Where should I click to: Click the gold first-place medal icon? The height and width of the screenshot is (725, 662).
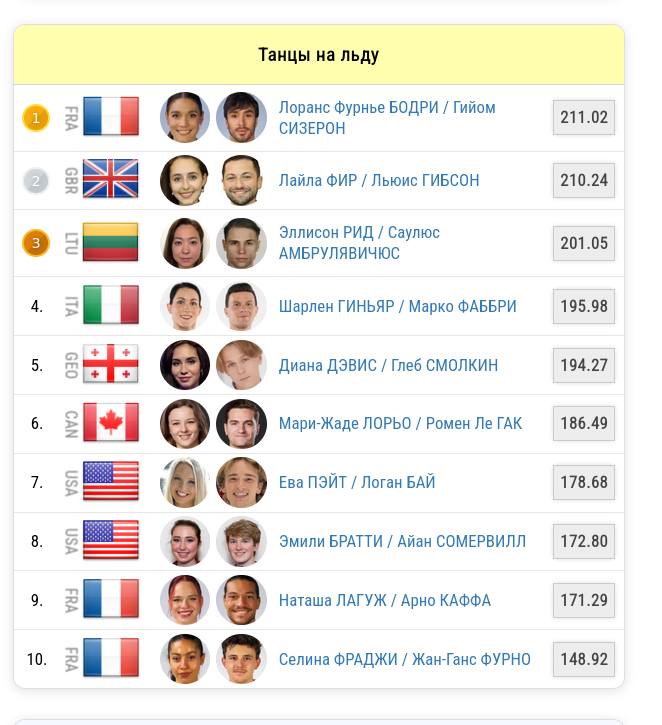[x=36, y=119]
